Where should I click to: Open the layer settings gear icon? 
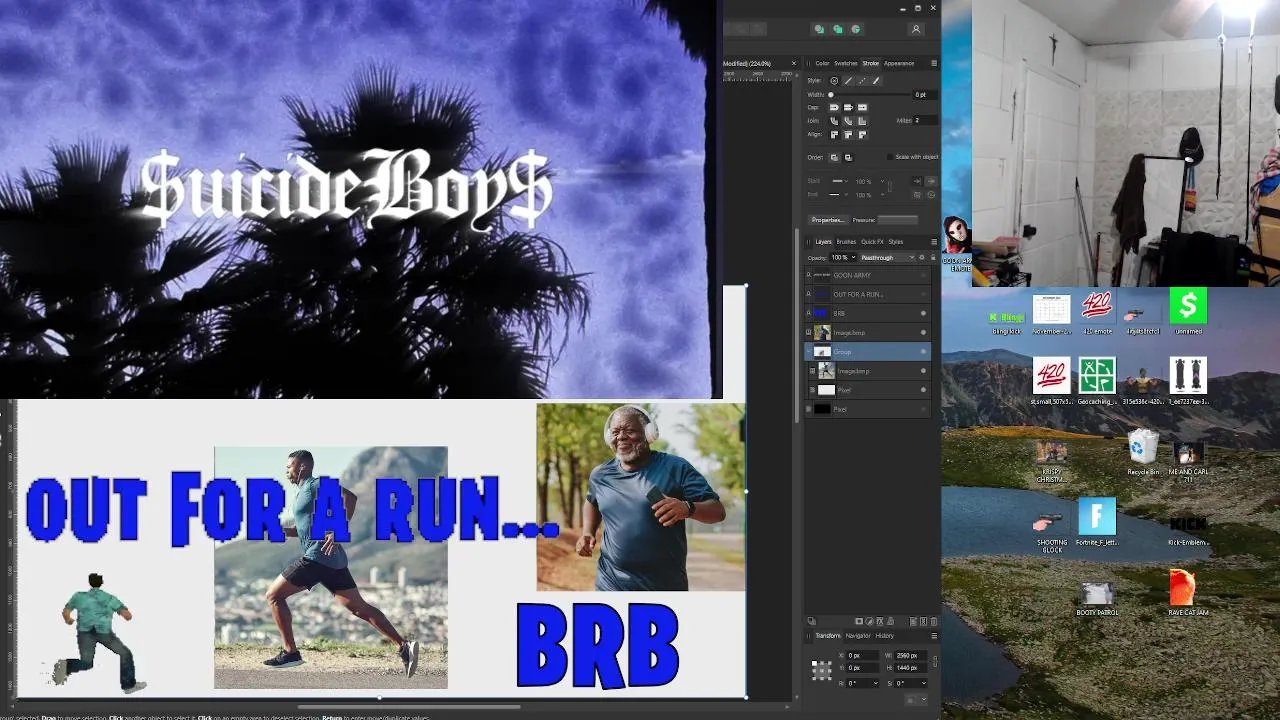(922, 257)
